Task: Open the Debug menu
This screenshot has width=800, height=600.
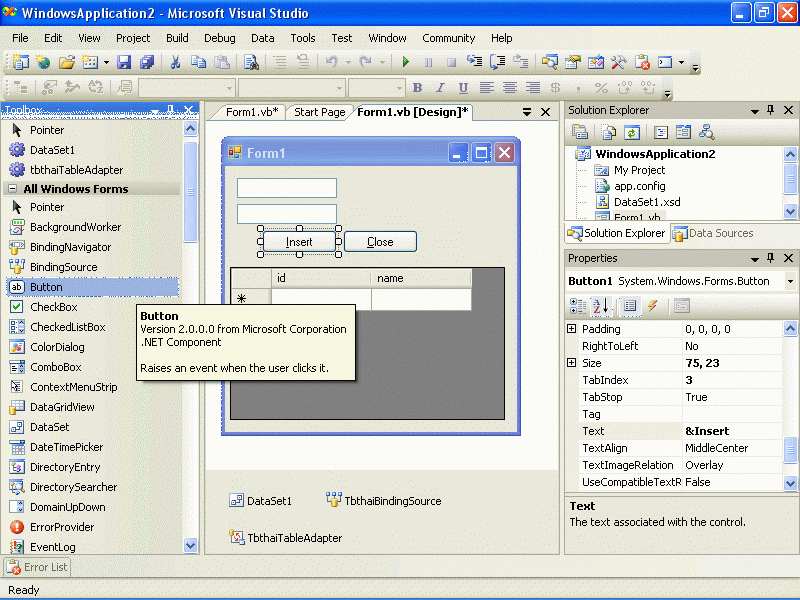Action: coord(220,38)
